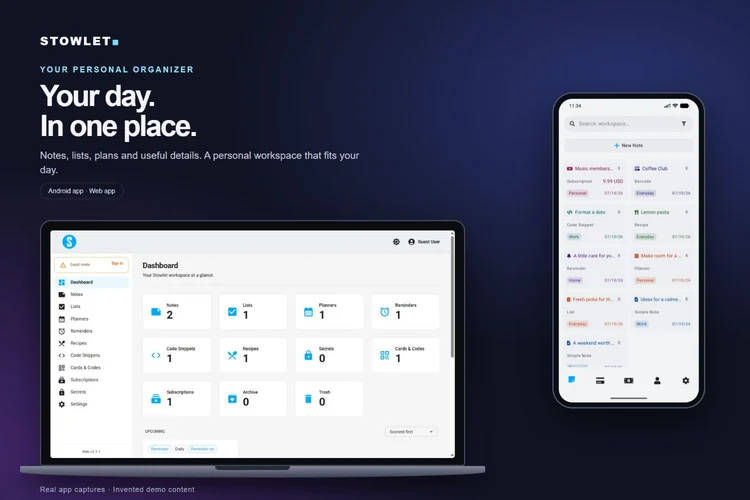Click the Secrets card padlock icon

click(309, 356)
